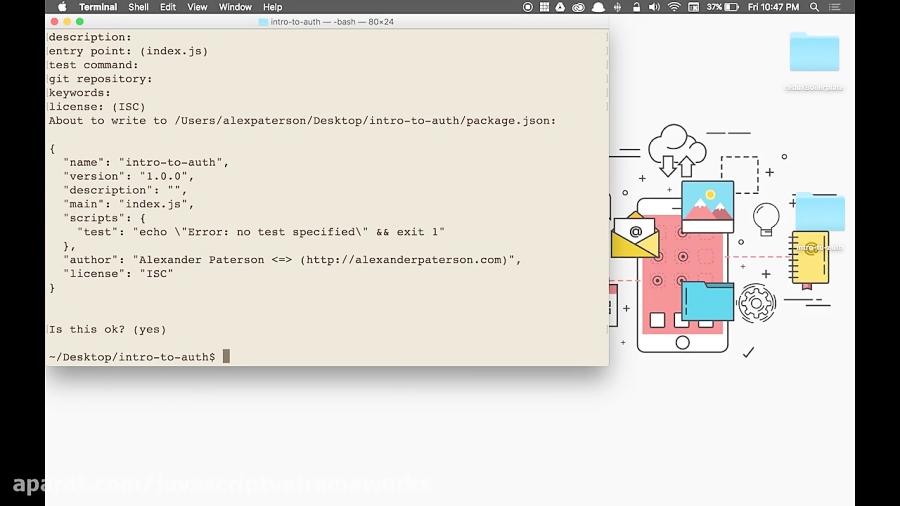
Task: Click the folder proxy icon in title bar
Action: (263, 22)
